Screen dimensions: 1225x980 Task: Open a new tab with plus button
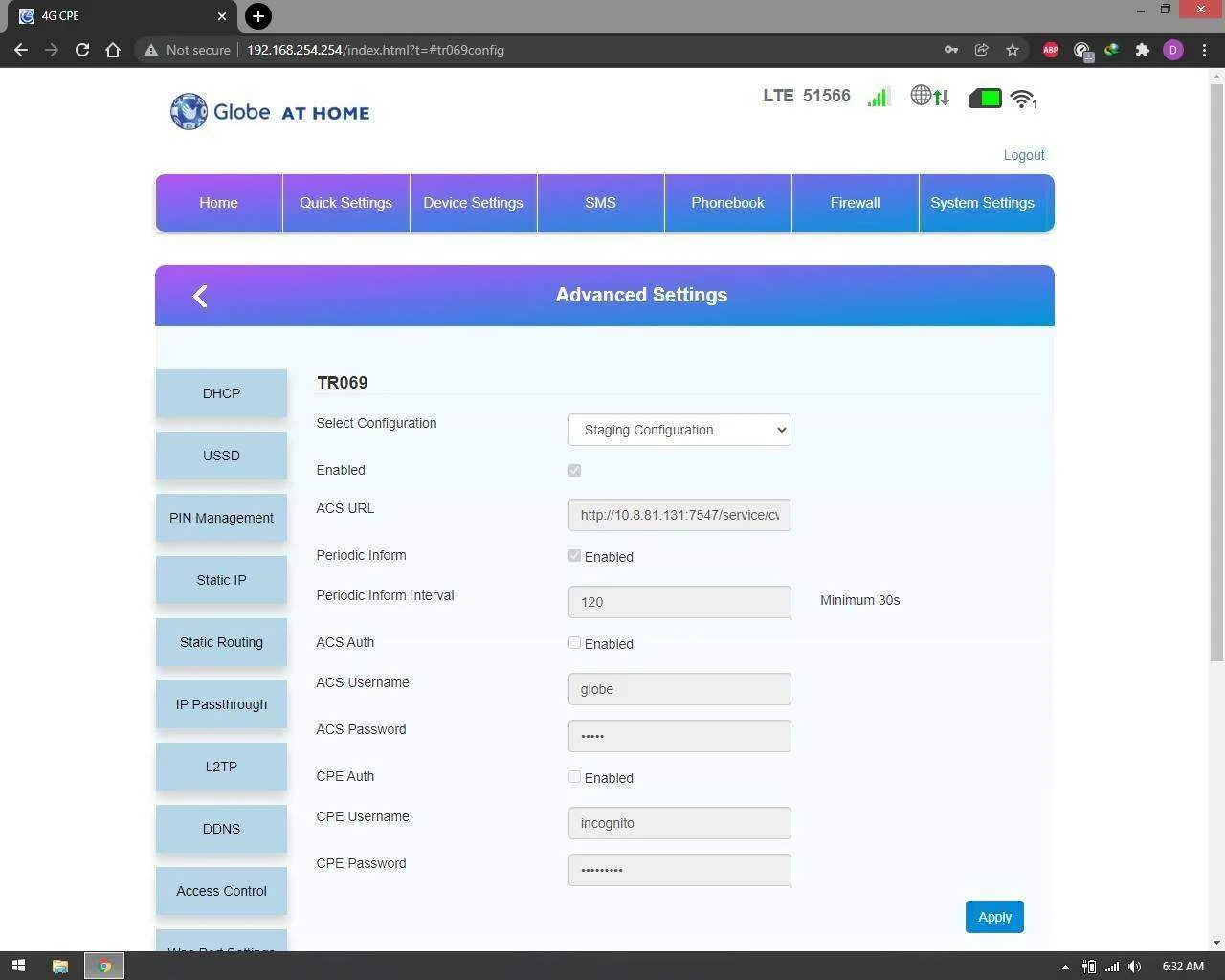(x=257, y=16)
